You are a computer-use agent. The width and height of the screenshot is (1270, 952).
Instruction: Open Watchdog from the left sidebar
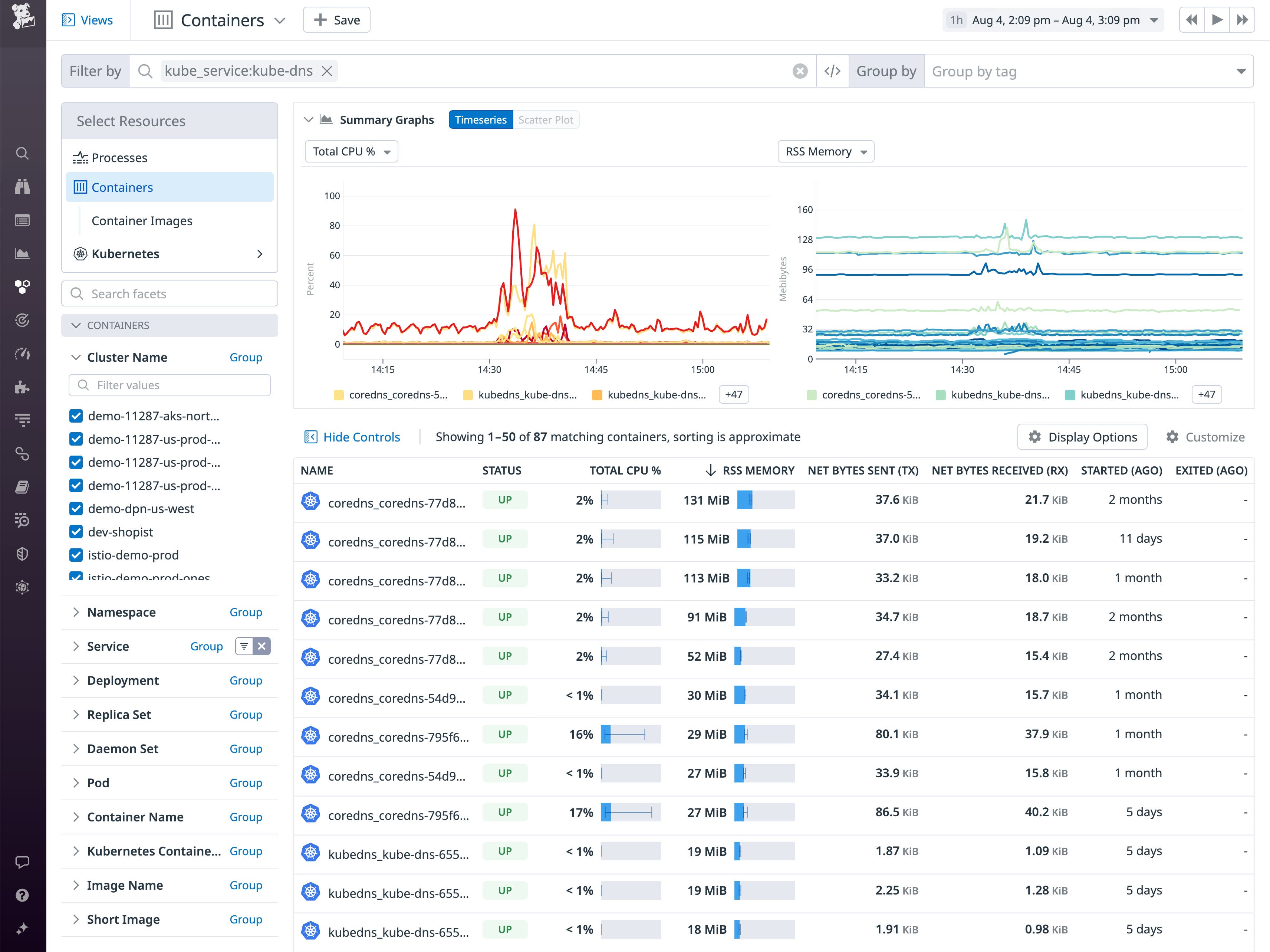click(22, 187)
